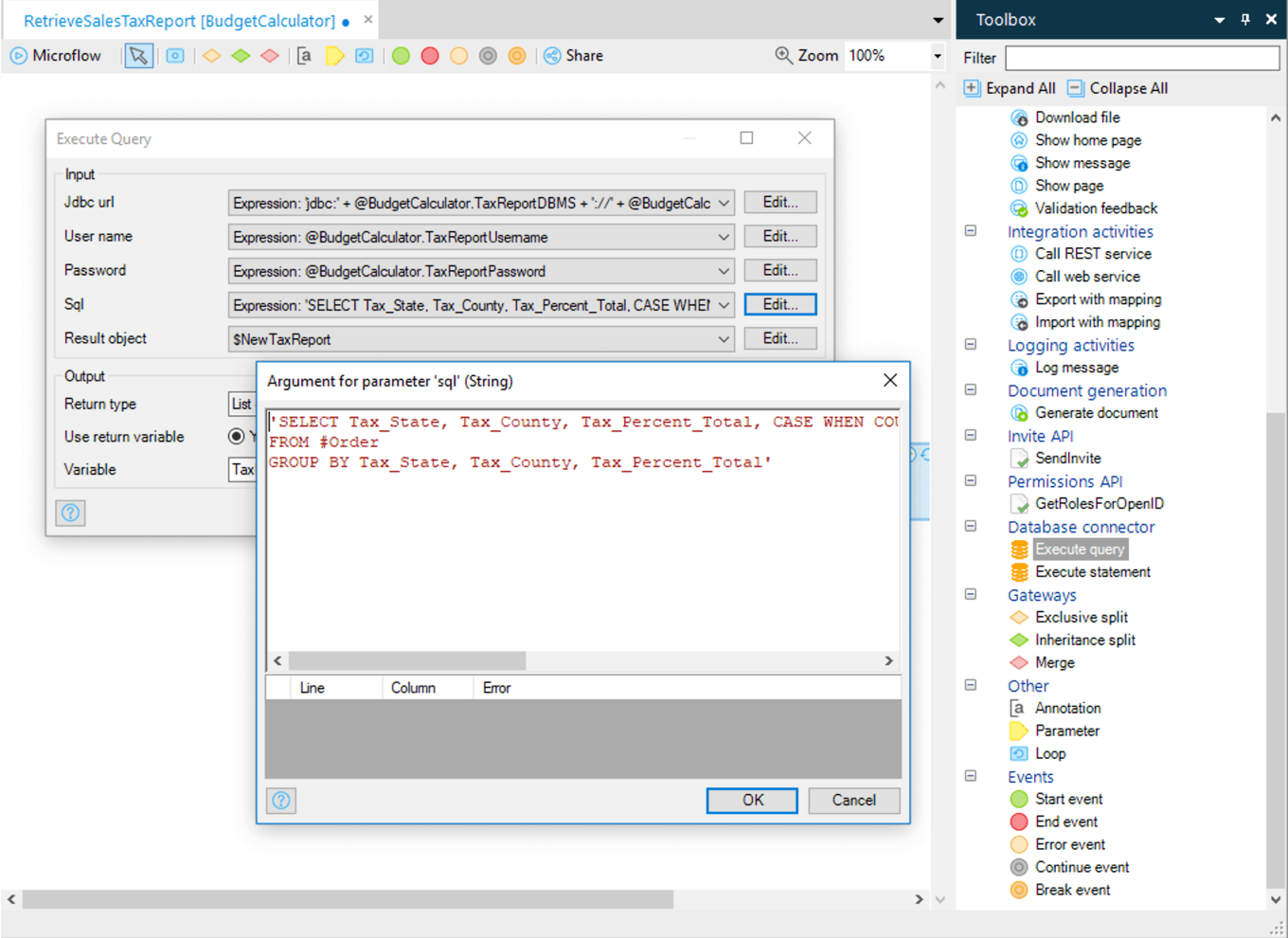Click the Break event item in the Toolbox
This screenshot has height=938, width=1288.
click(x=1073, y=890)
